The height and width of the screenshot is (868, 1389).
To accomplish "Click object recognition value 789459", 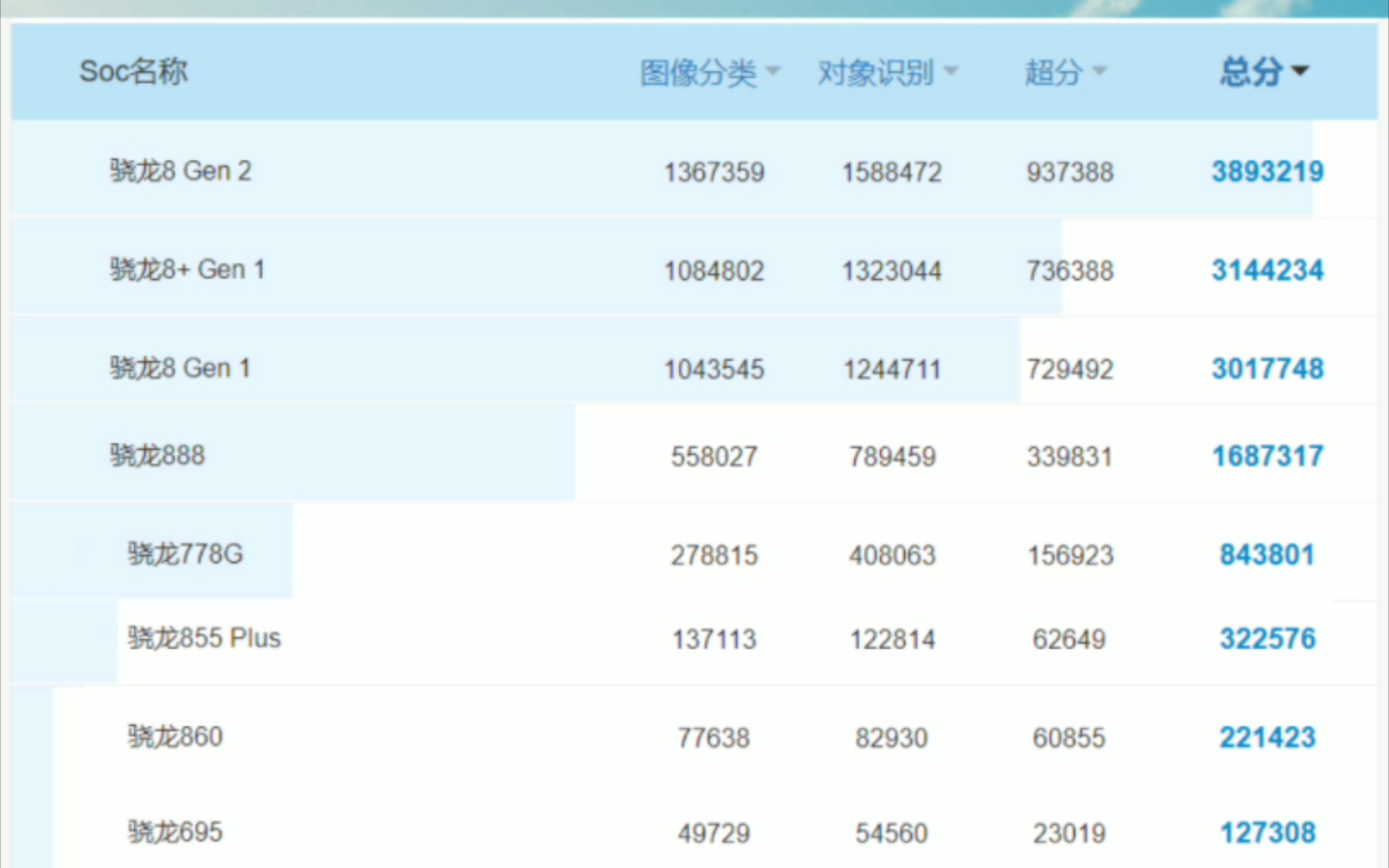I will tap(892, 457).
